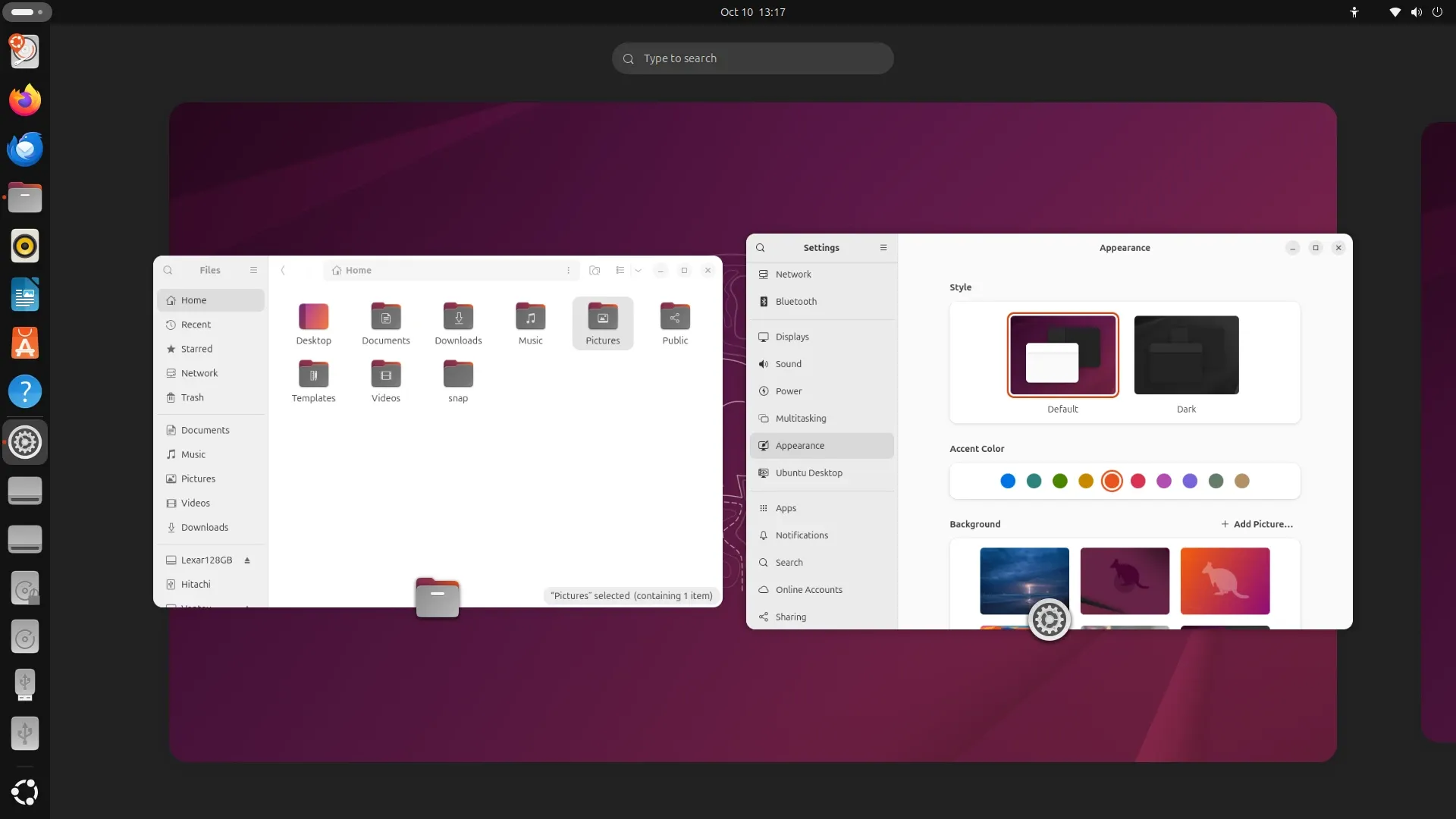Image resolution: width=1456 pixels, height=819 pixels.
Task: Open LibreOffice Writer from the dock
Action: tap(25, 294)
